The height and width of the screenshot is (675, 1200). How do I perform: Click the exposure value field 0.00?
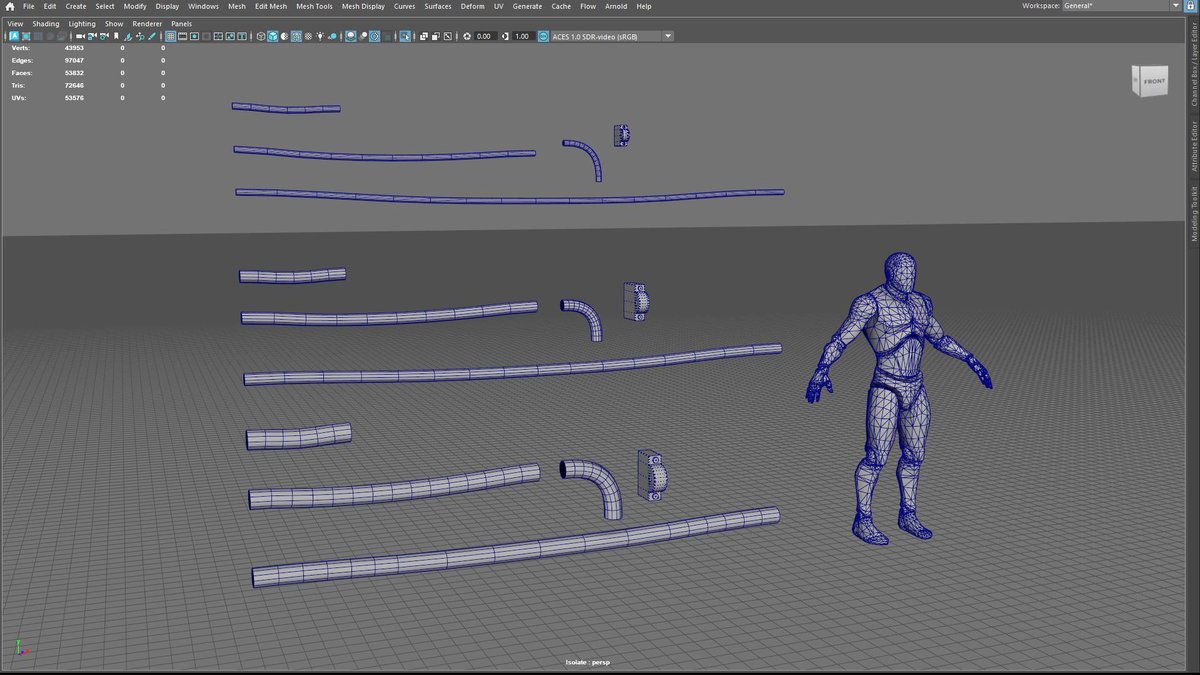click(484, 36)
